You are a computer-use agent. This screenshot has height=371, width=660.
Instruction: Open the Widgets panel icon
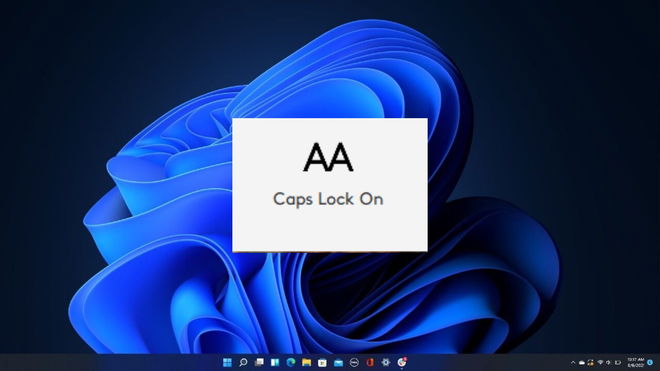click(275, 362)
